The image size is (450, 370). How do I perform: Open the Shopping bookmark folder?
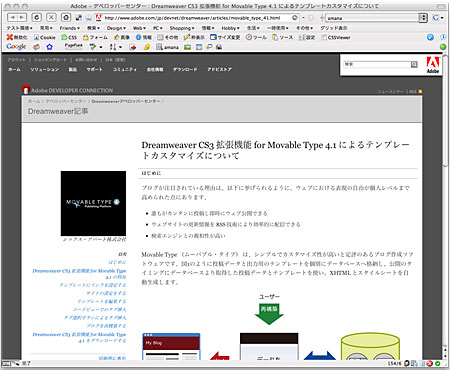tap(182, 28)
